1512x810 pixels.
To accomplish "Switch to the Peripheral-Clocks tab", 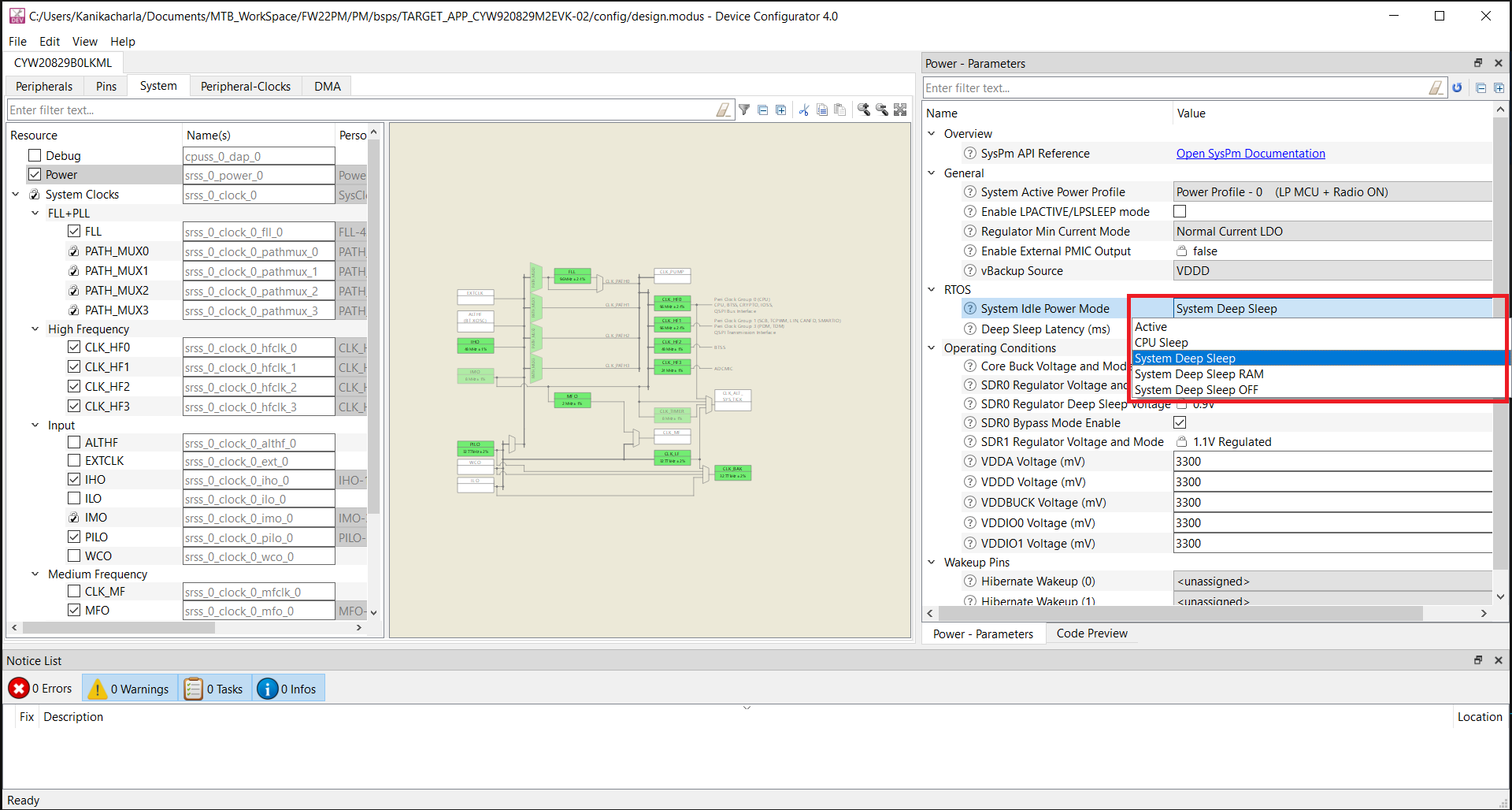I will pyautogui.click(x=246, y=86).
